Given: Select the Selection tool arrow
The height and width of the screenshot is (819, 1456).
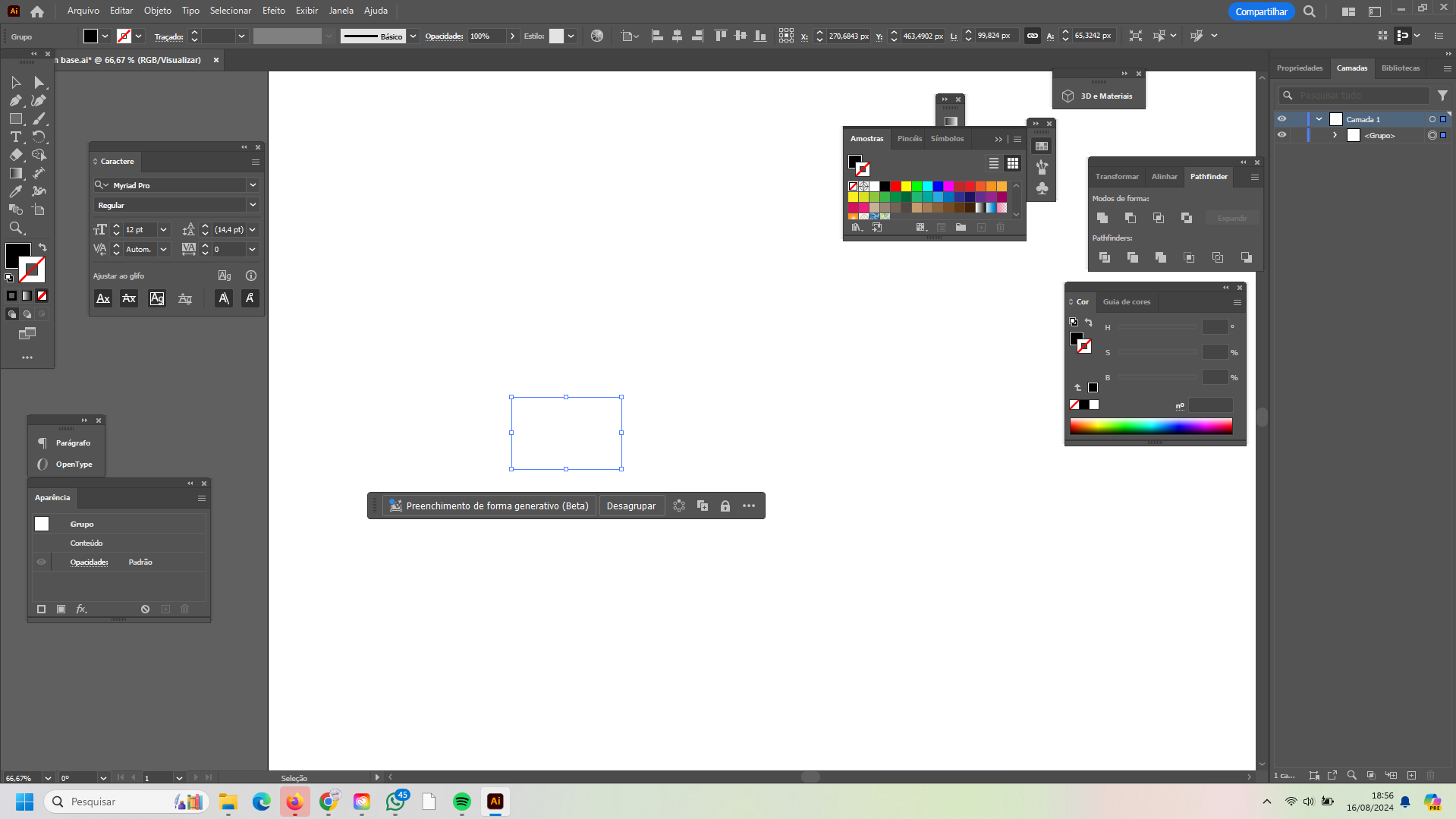Looking at the screenshot, I should [x=16, y=82].
